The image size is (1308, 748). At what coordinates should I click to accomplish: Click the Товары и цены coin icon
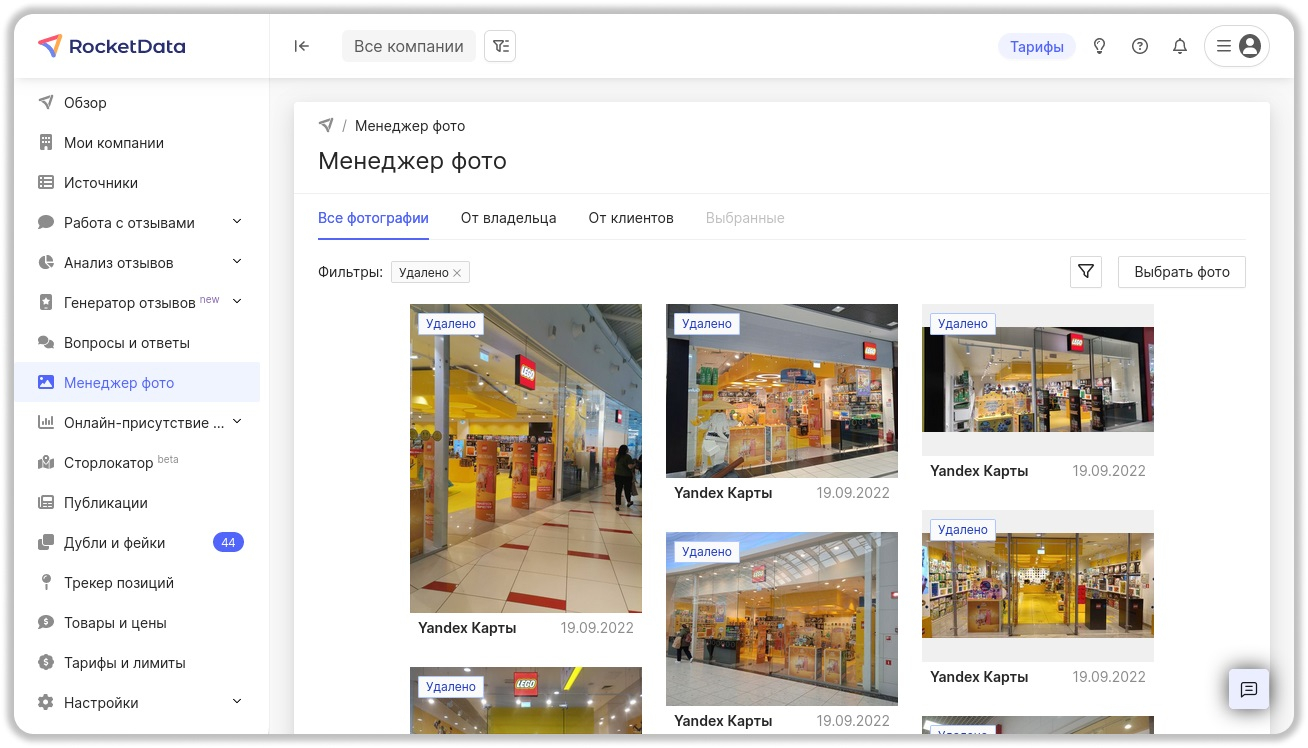46,622
